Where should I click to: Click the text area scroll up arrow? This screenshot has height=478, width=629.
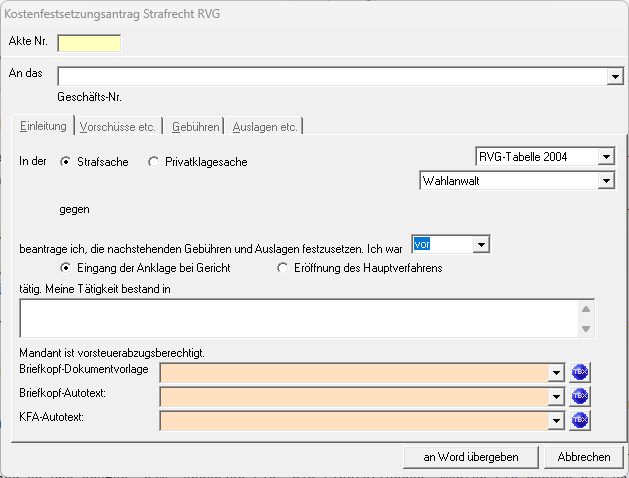(x=586, y=309)
